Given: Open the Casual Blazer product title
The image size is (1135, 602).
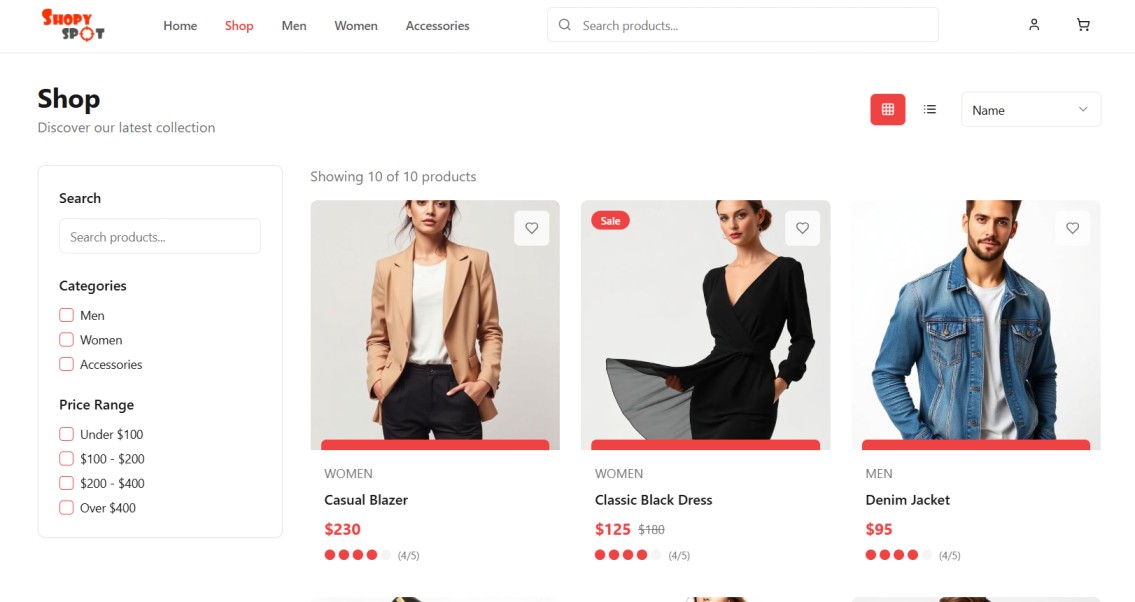Looking at the screenshot, I should tap(366, 500).
